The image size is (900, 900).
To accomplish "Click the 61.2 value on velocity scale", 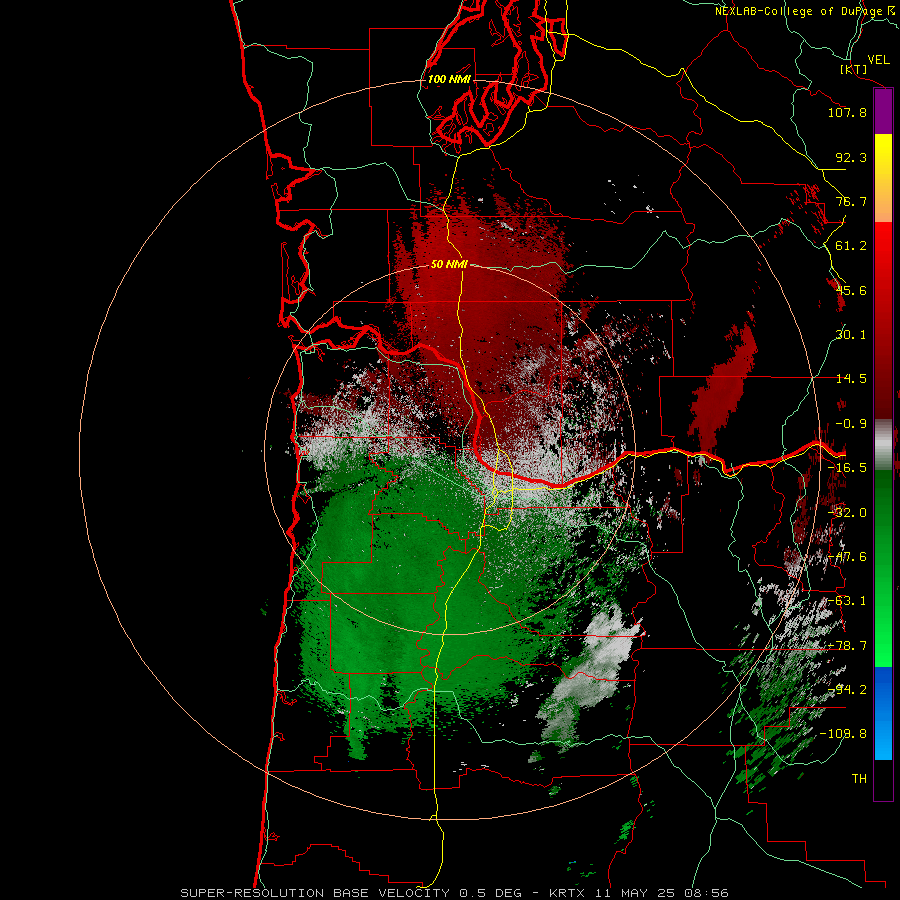I will coord(851,246).
